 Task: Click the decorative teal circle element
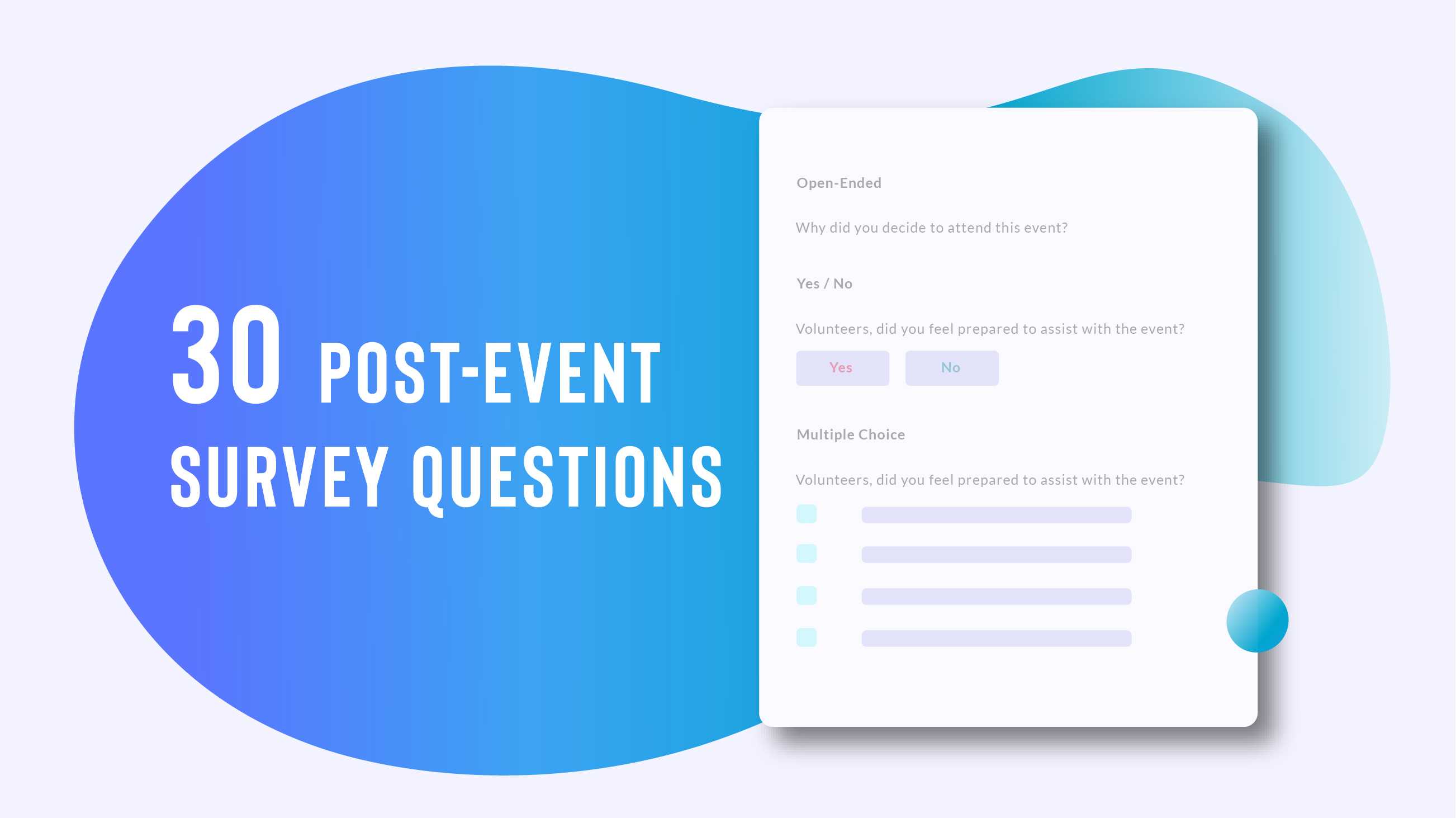coord(1257,622)
